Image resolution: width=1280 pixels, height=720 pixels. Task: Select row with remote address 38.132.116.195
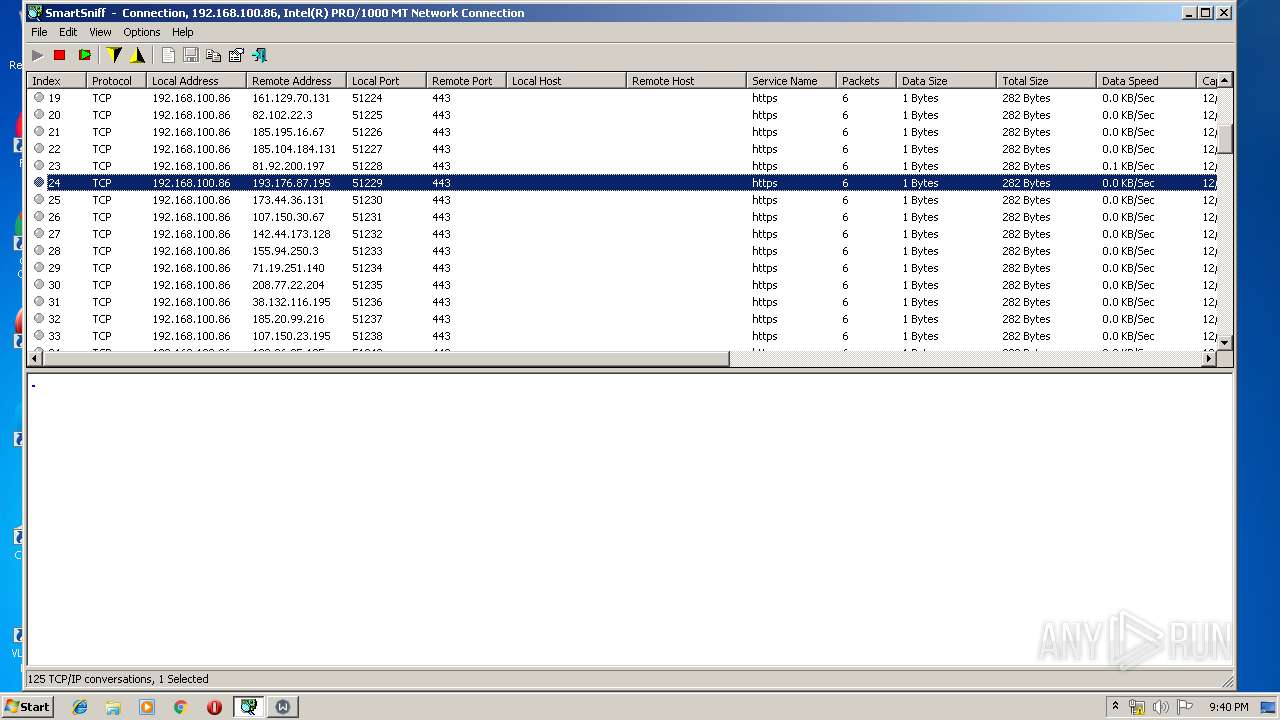coord(623,302)
